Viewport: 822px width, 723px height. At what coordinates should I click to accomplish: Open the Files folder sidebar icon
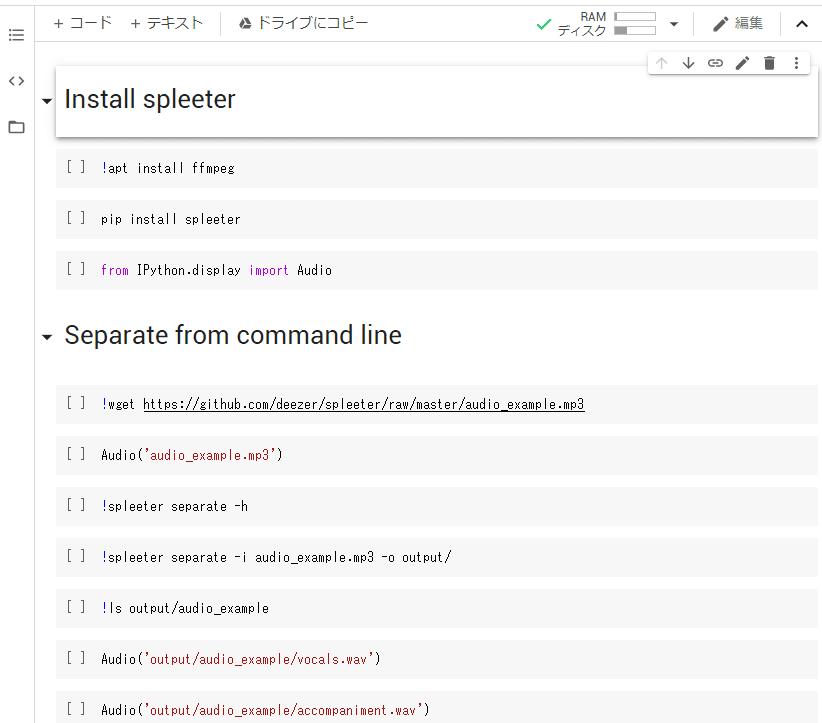[16, 127]
